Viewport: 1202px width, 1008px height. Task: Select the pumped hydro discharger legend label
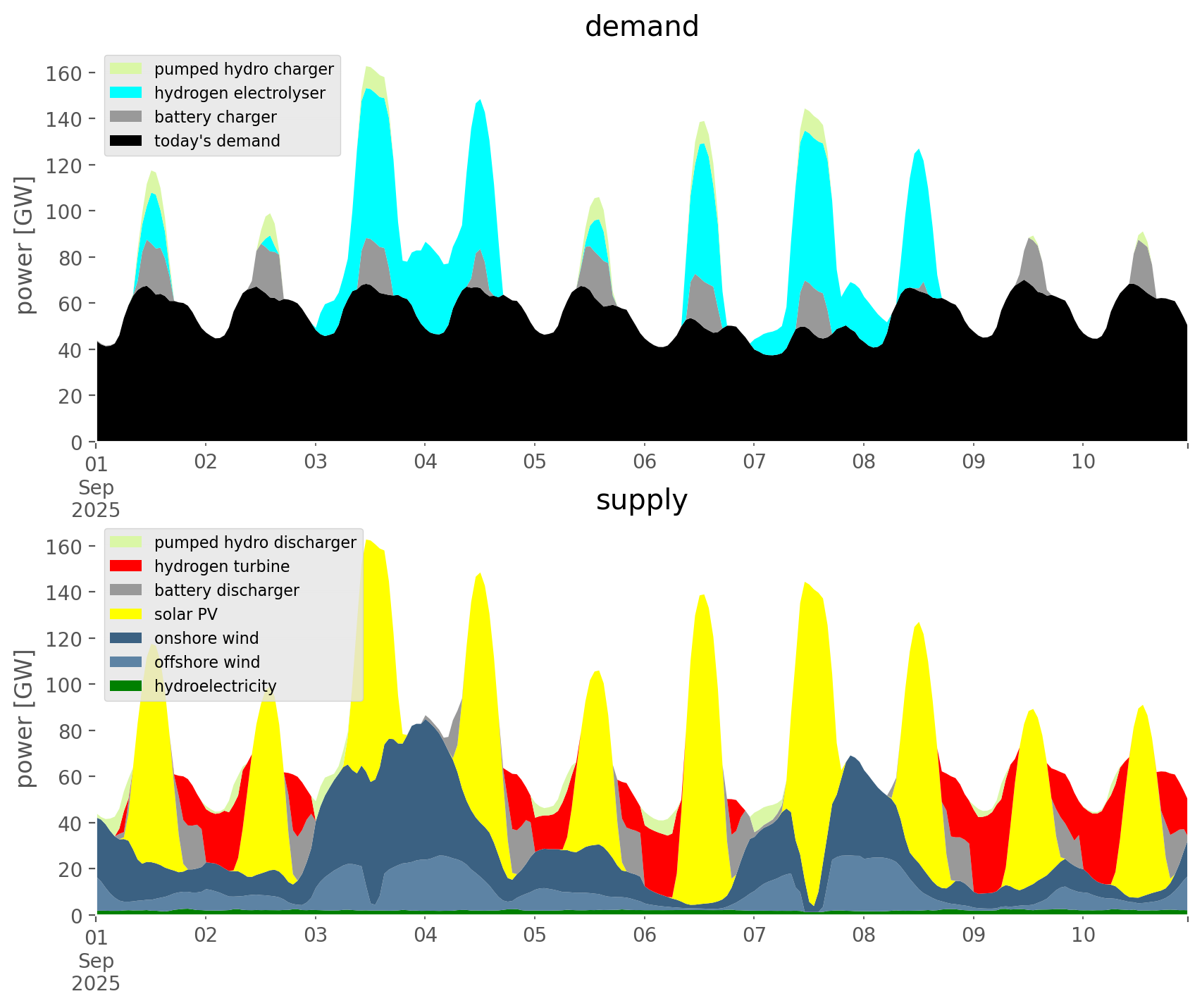(x=255, y=542)
